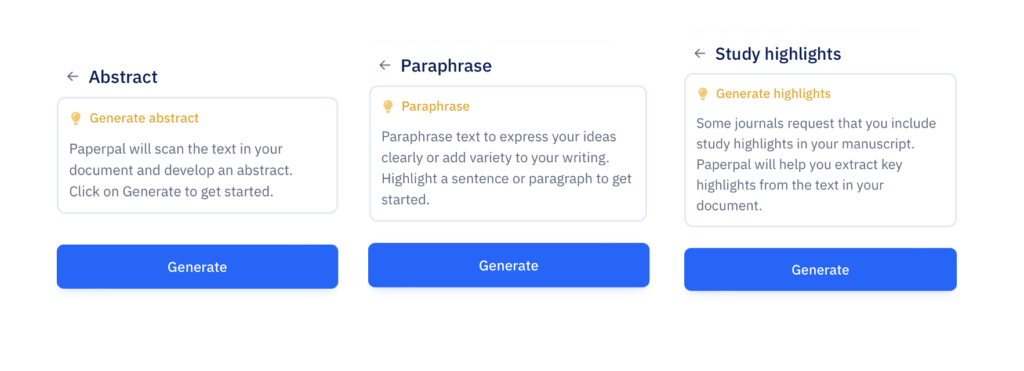Viewport: 1024px width, 371px height.
Task: Select the Paraphrase panel heading
Action: pos(446,65)
